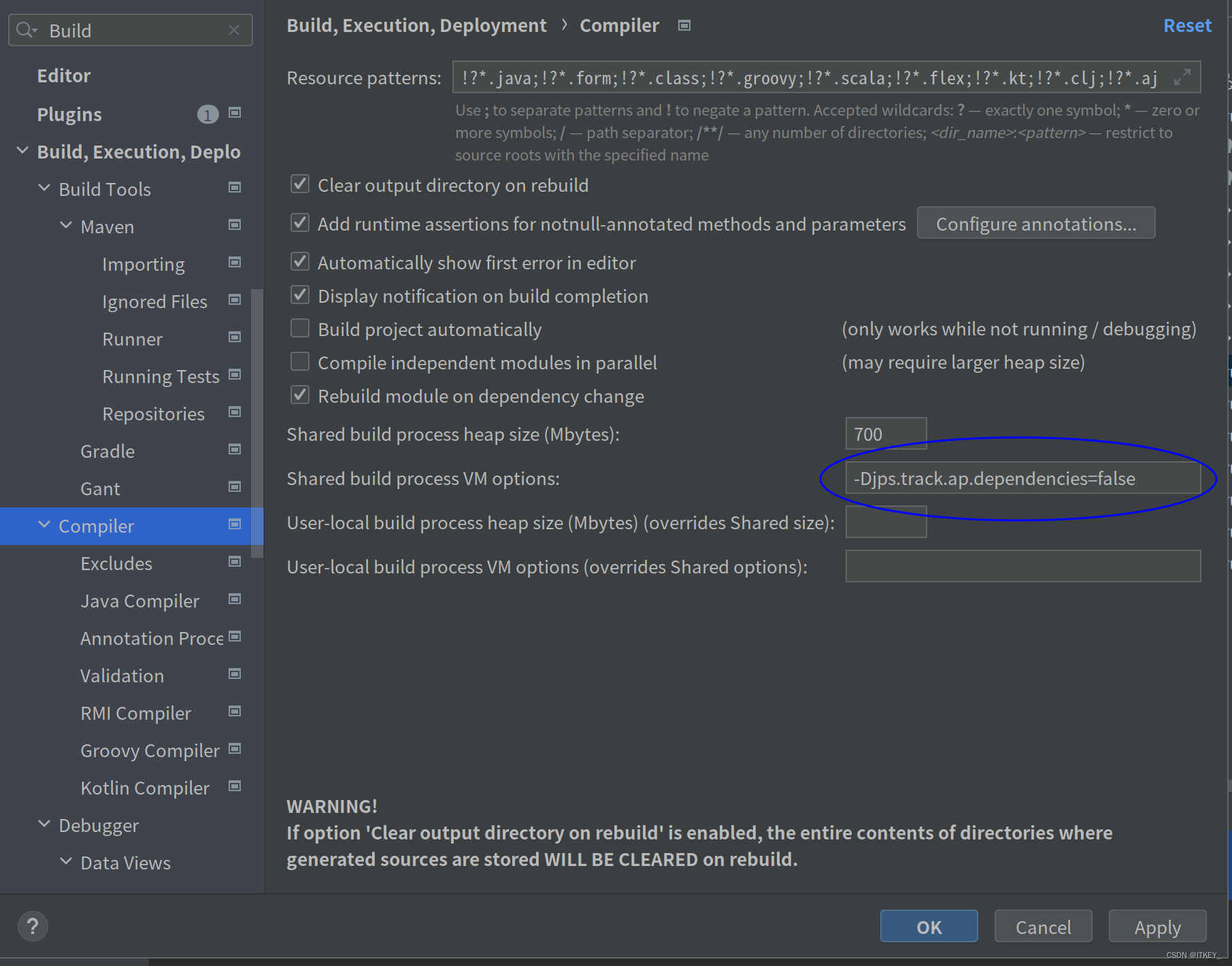Image resolution: width=1232 pixels, height=966 pixels.
Task: Click the project-level icon beside Gradle
Action: point(235,450)
